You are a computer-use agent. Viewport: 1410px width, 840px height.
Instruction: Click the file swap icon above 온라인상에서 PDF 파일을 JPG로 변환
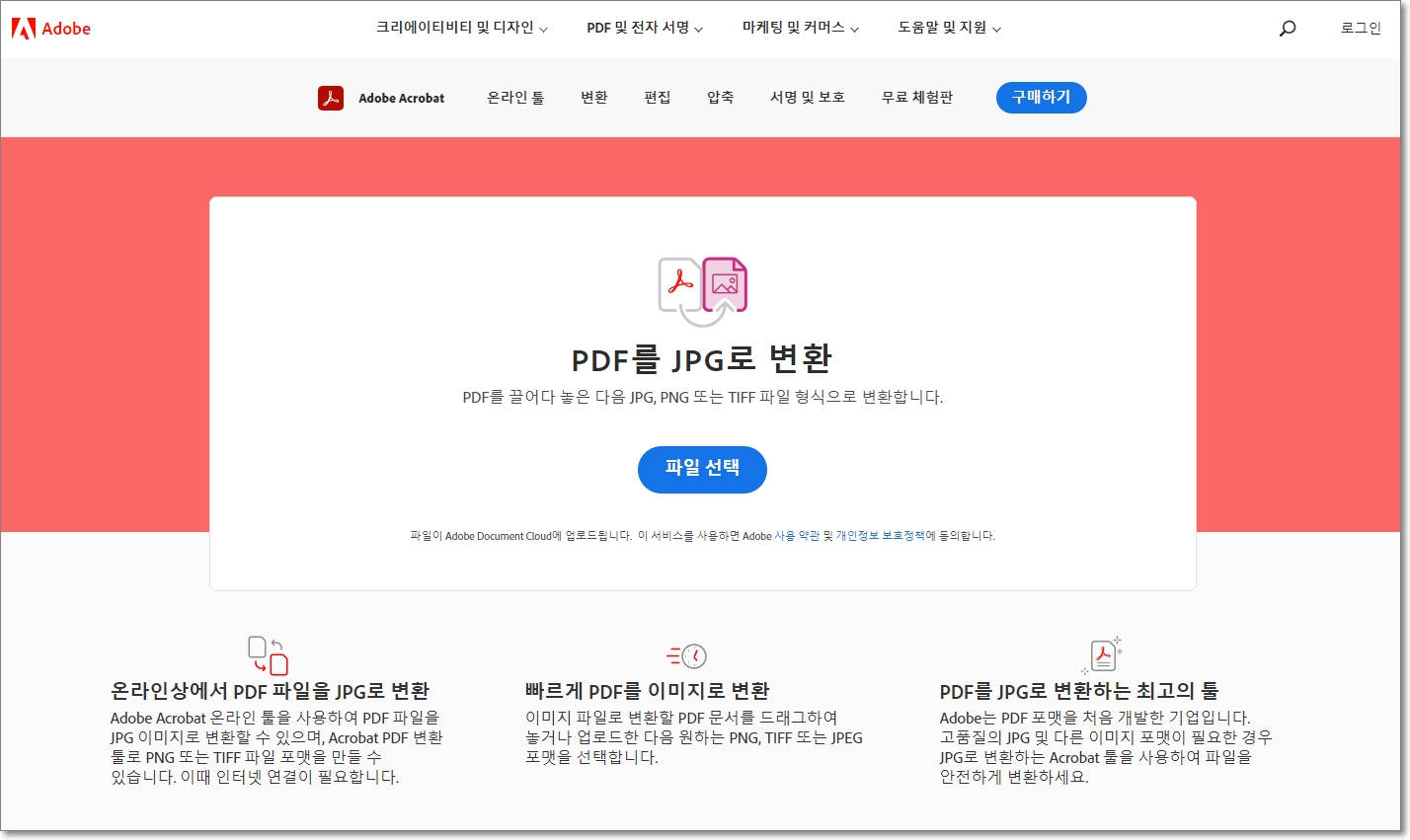(268, 655)
